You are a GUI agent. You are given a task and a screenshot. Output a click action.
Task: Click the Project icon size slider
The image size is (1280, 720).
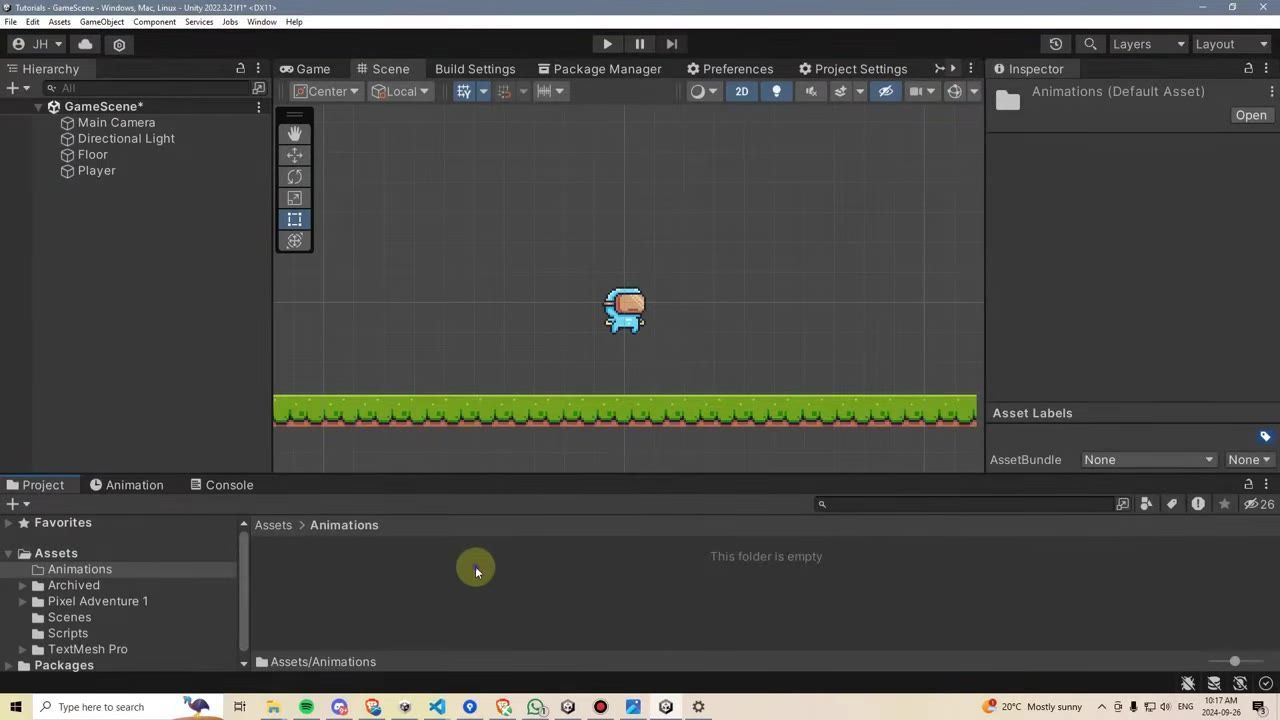(1235, 661)
